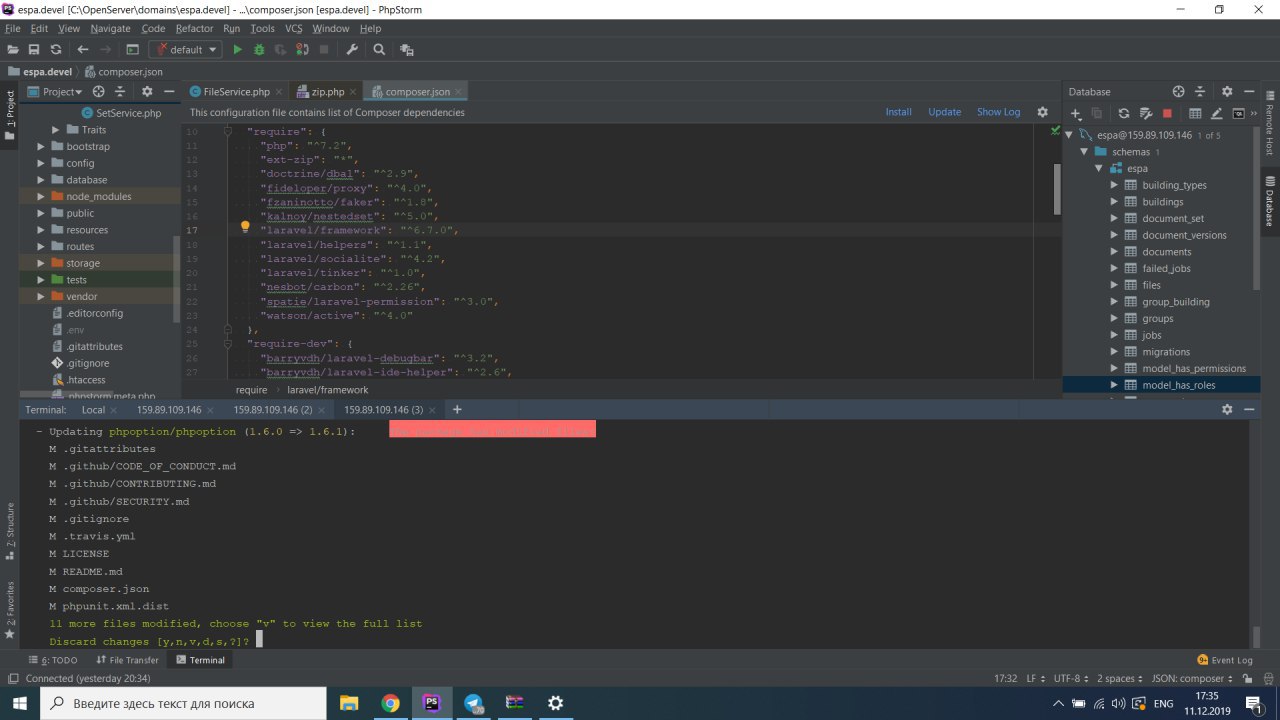The width and height of the screenshot is (1280, 720).
Task: Switch to the zip.php tab
Action: pyautogui.click(x=327, y=92)
